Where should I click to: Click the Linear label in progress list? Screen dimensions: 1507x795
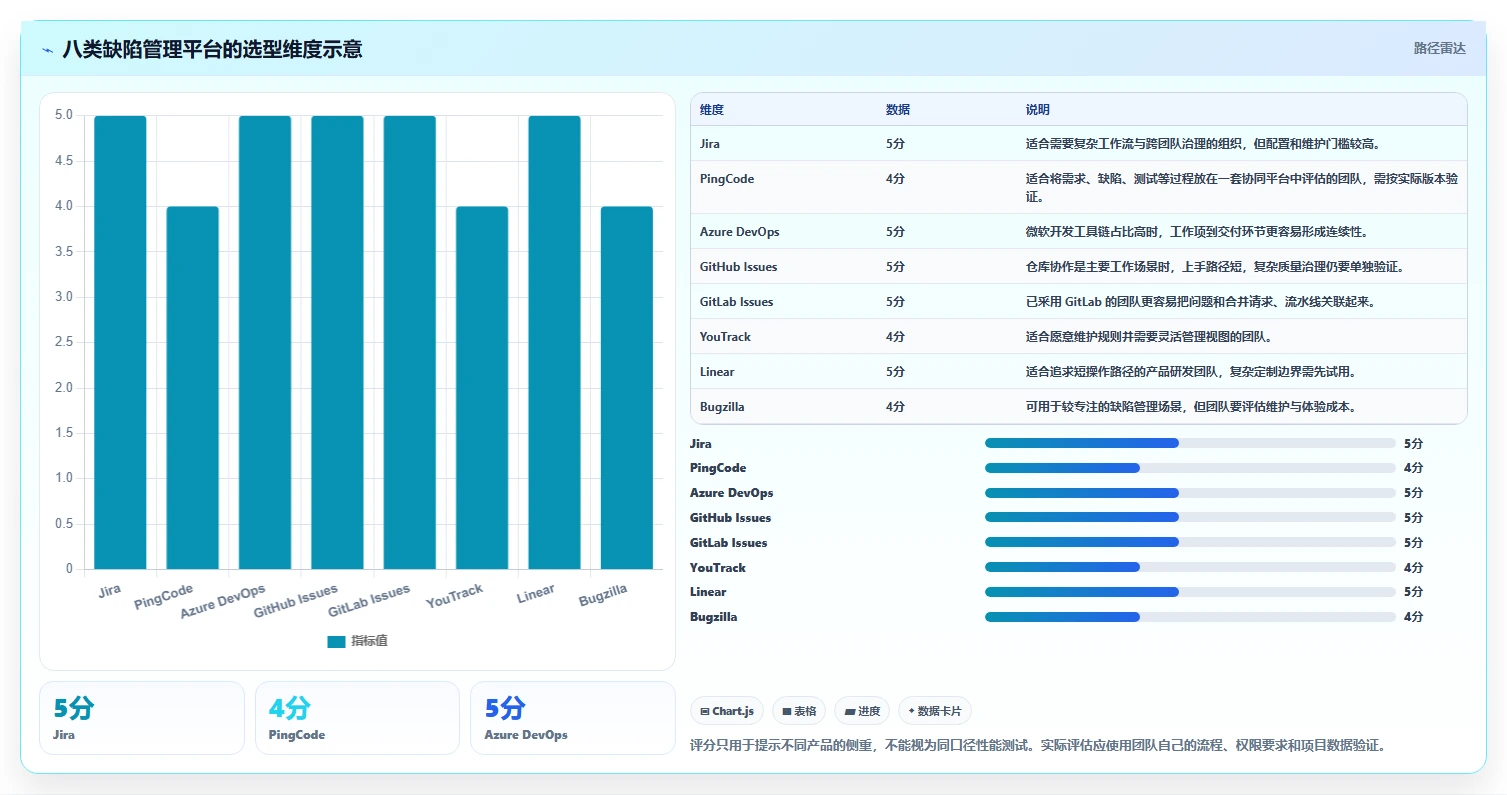pyautogui.click(x=708, y=592)
